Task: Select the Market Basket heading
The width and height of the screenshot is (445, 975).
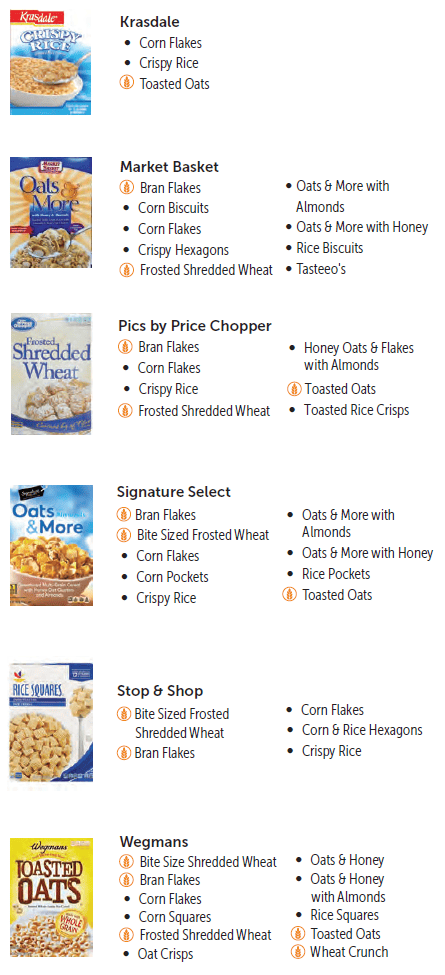Action: [x=169, y=167]
